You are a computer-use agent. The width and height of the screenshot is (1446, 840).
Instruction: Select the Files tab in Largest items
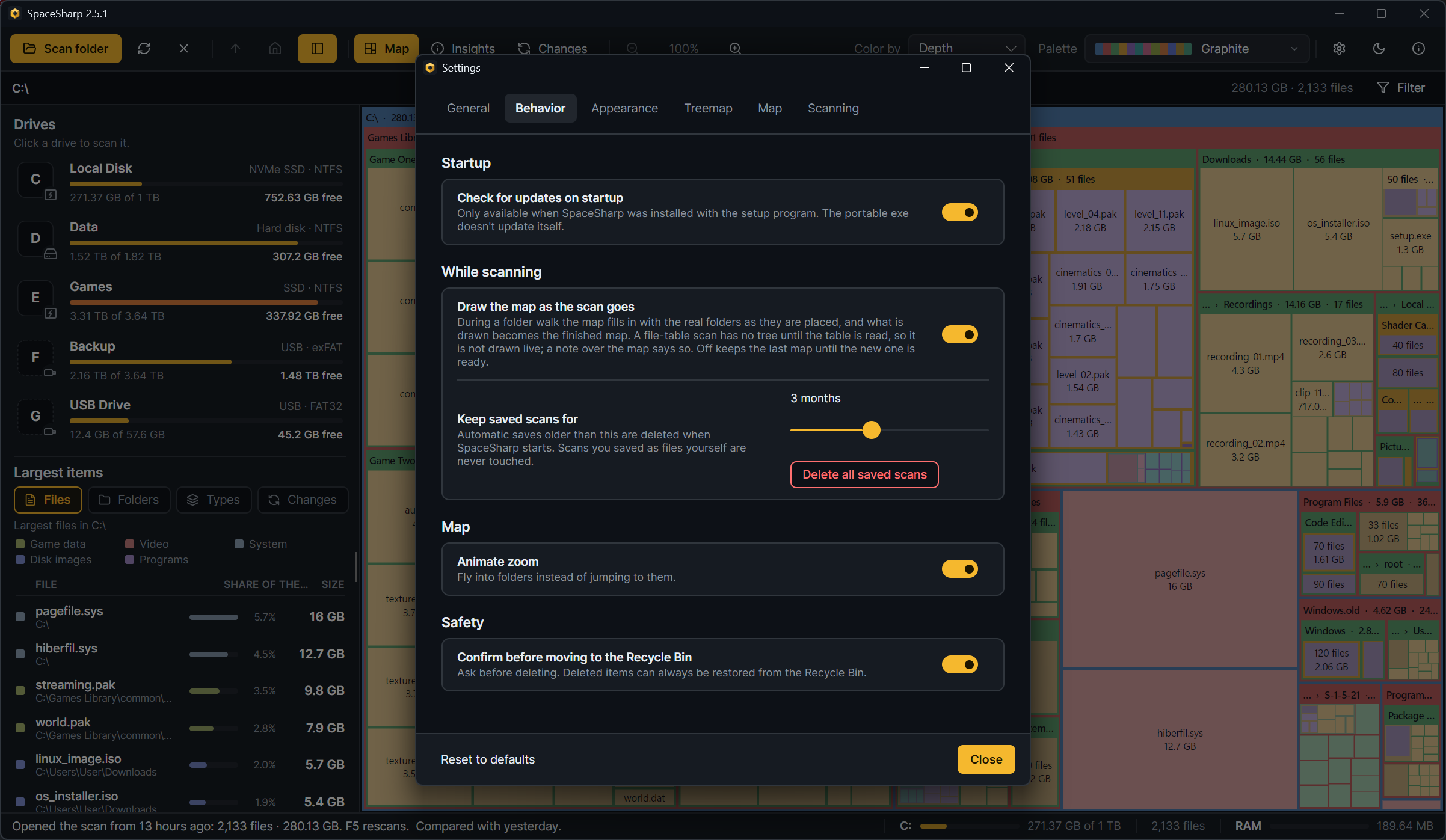pos(48,500)
